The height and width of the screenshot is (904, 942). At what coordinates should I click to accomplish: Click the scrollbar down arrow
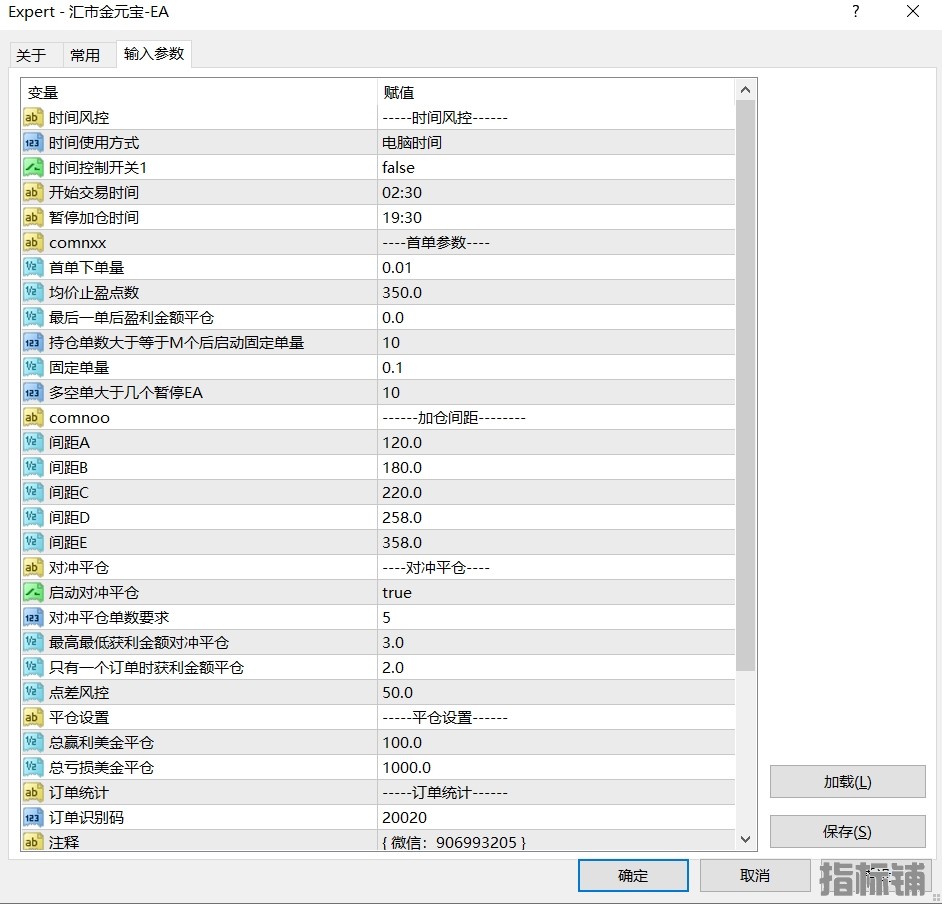pyautogui.click(x=746, y=840)
